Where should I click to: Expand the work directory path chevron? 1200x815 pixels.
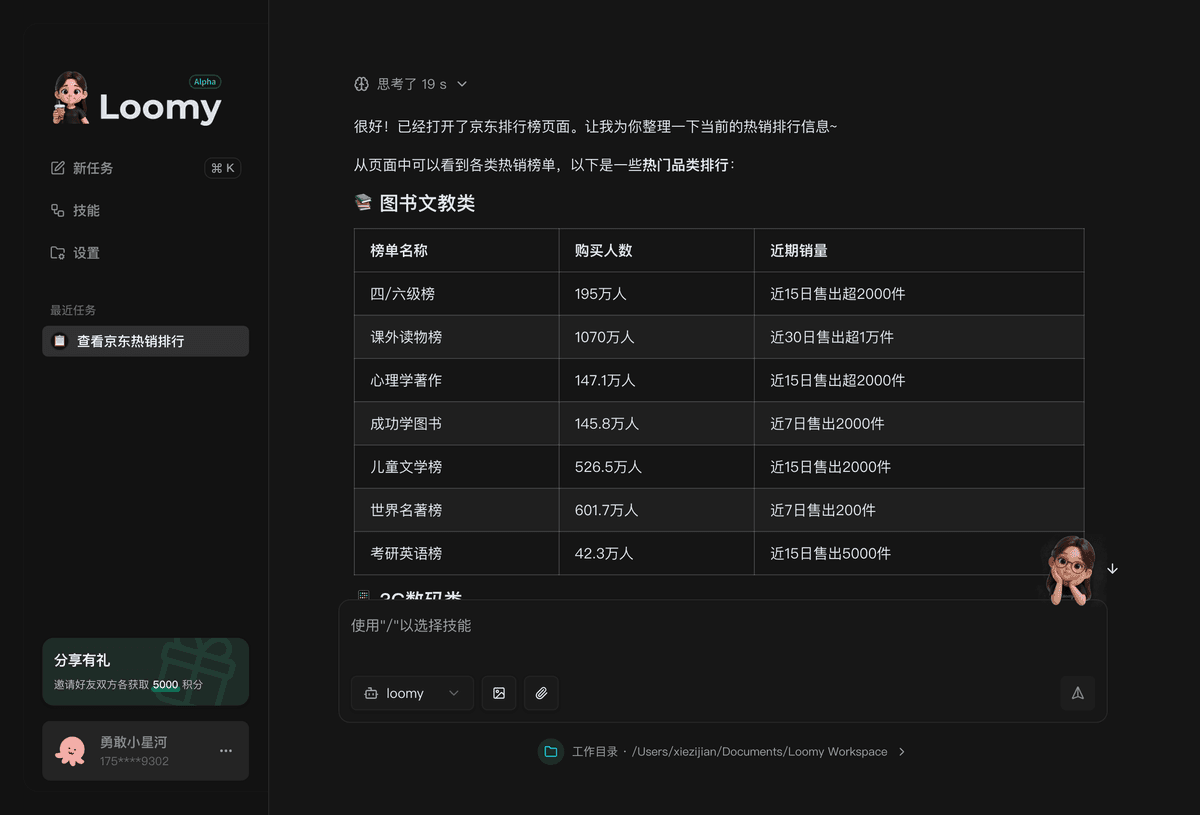(x=901, y=752)
